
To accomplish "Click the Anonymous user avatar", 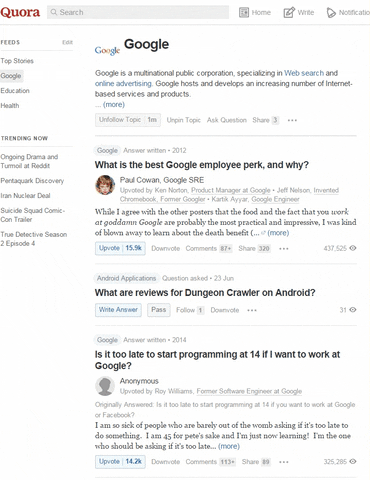I will (105, 386).
